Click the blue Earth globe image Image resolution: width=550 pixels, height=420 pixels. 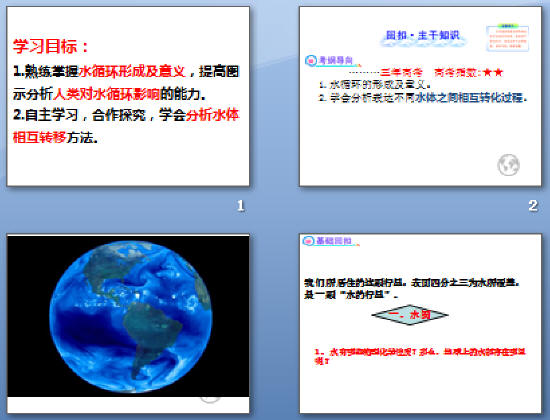click(130, 316)
